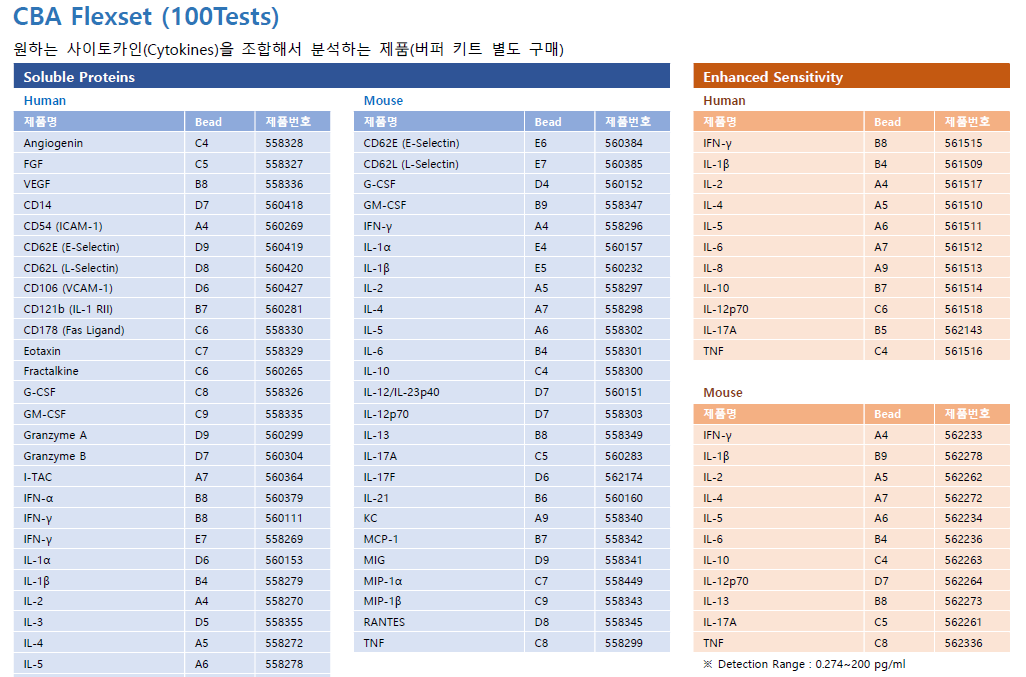Viewport: 1026px width, 677px height.
Task: Select the MCP-1 product name
Action: [381, 539]
